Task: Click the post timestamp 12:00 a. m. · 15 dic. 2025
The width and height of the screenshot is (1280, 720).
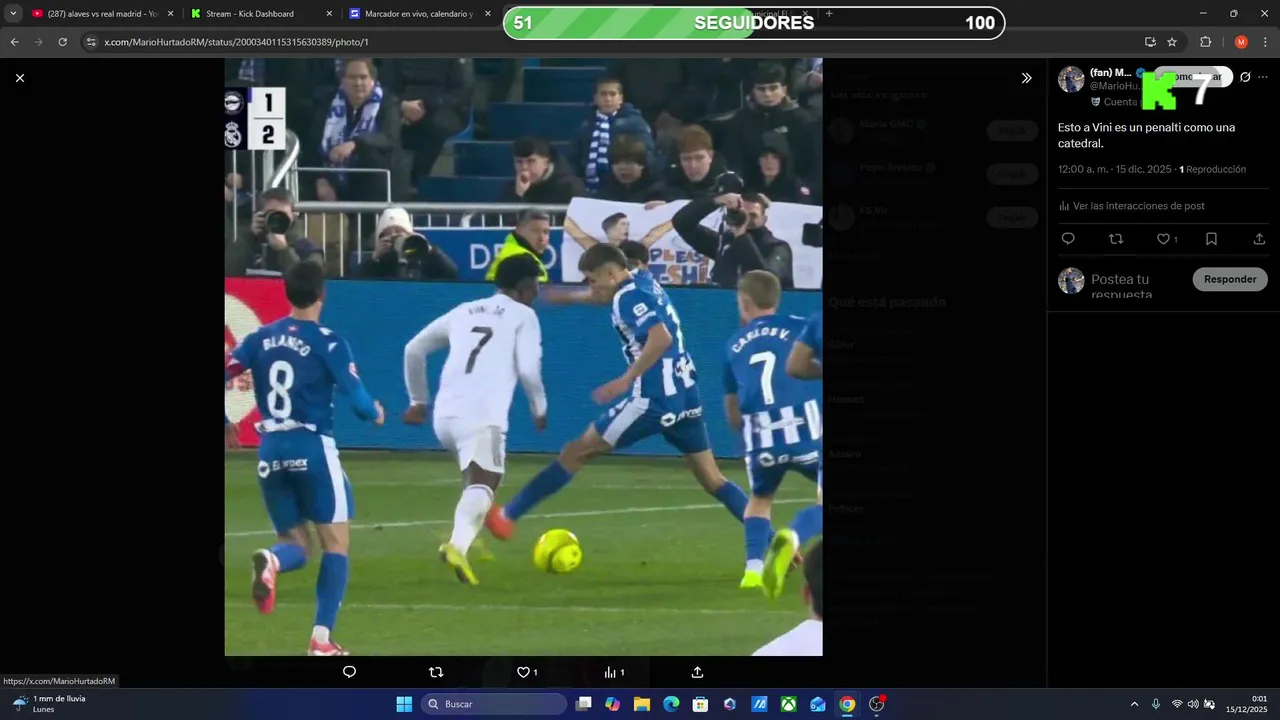Action: (1114, 170)
